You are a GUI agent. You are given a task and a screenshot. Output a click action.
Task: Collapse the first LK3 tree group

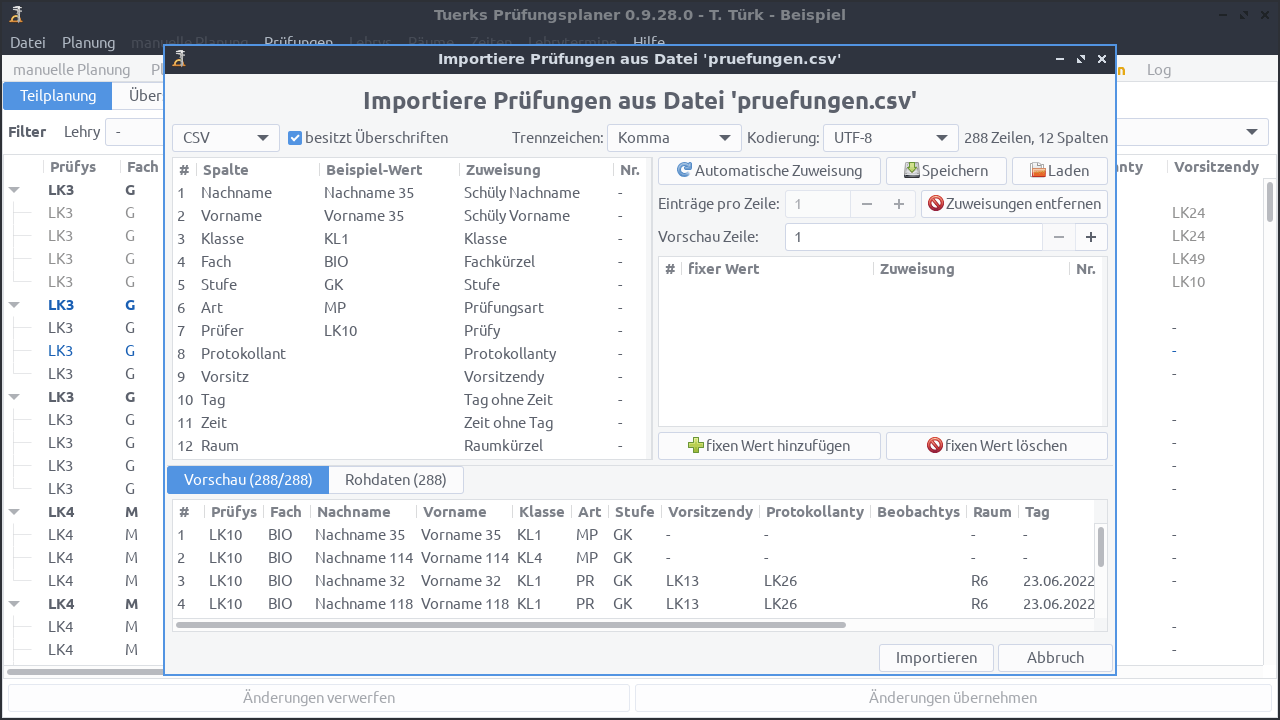pos(15,190)
